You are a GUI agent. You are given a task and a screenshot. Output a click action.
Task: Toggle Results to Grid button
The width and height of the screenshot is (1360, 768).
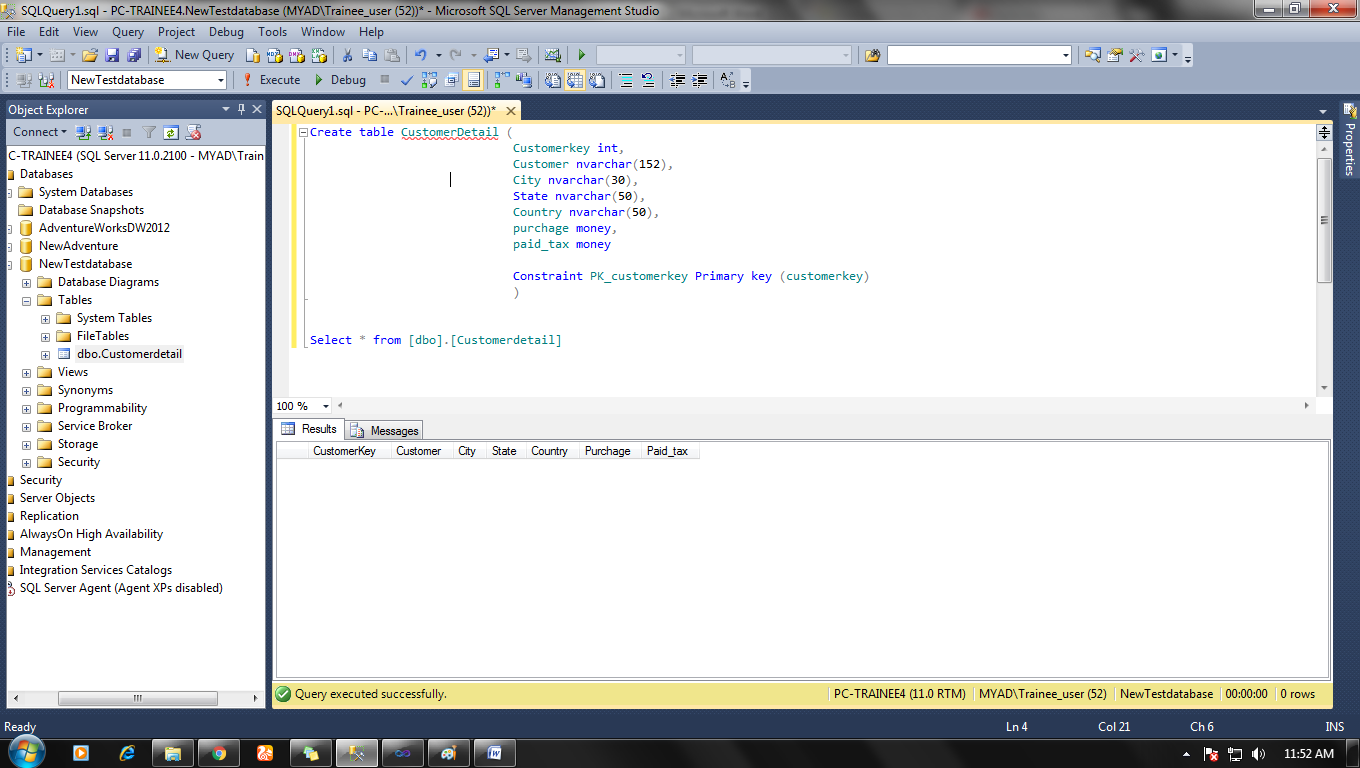575,79
